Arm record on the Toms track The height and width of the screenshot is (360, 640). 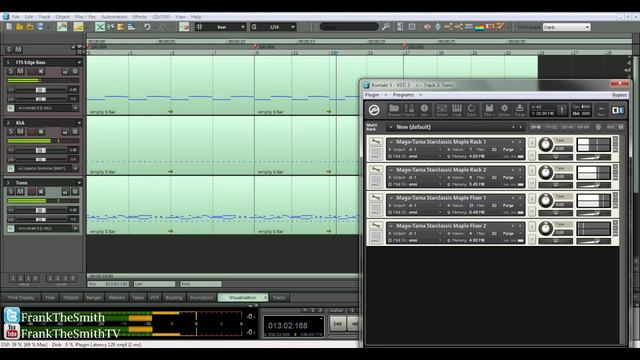[x=31, y=191]
